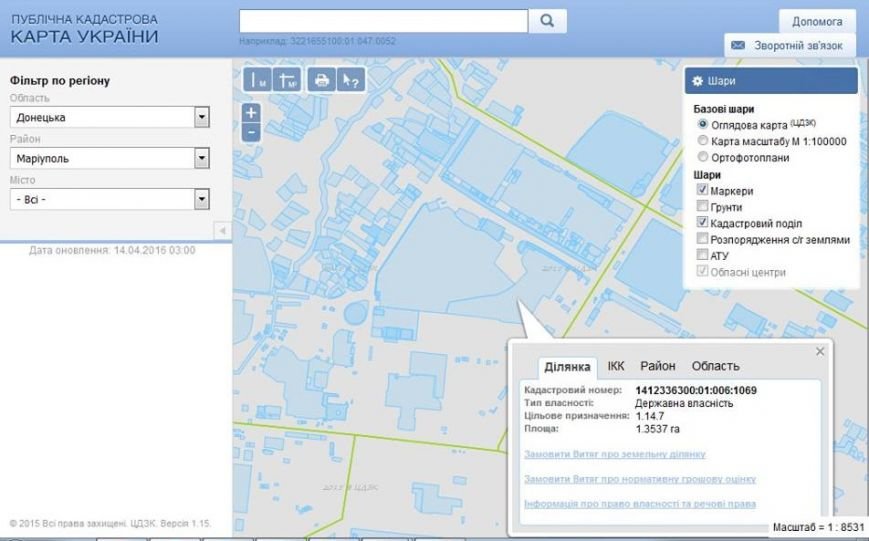
Task: Zoom out of the map
Action: click(x=251, y=132)
